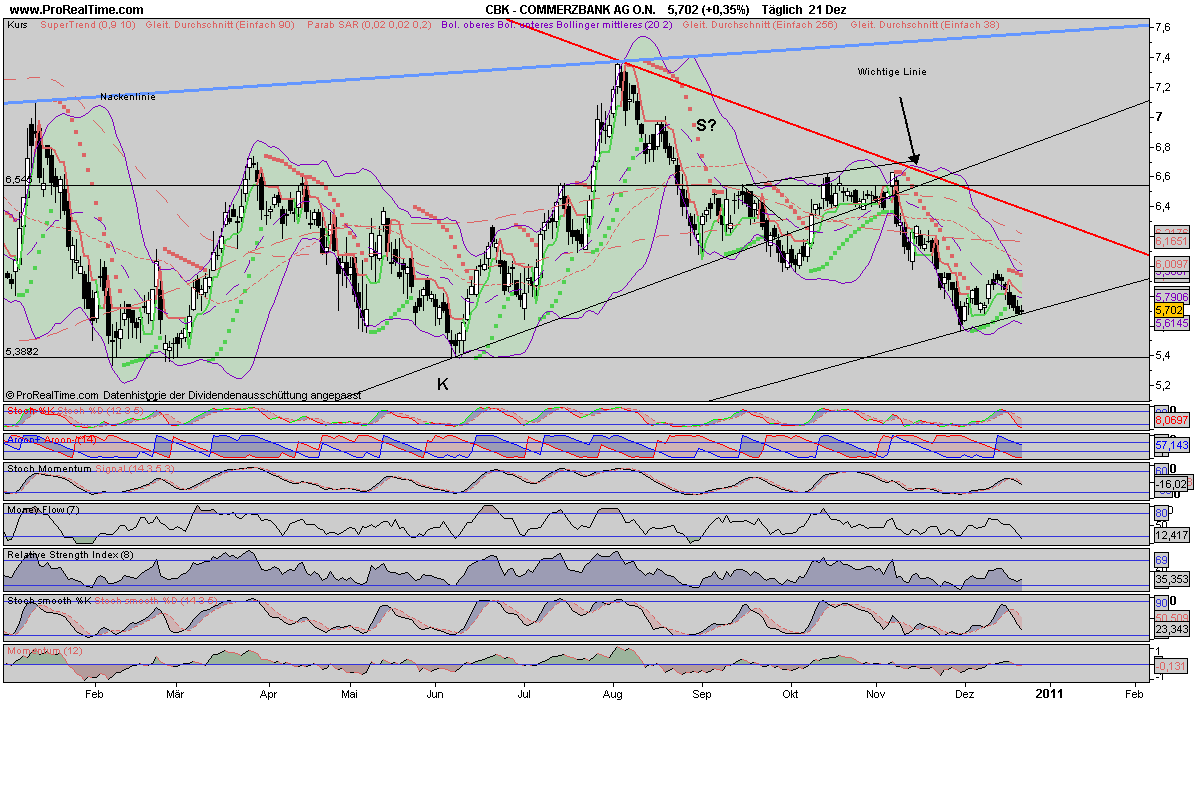The height and width of the screenshot is (800, 1200).
Task: Click the 'Mär' month on time axis
Action: (x=175, y=692)
